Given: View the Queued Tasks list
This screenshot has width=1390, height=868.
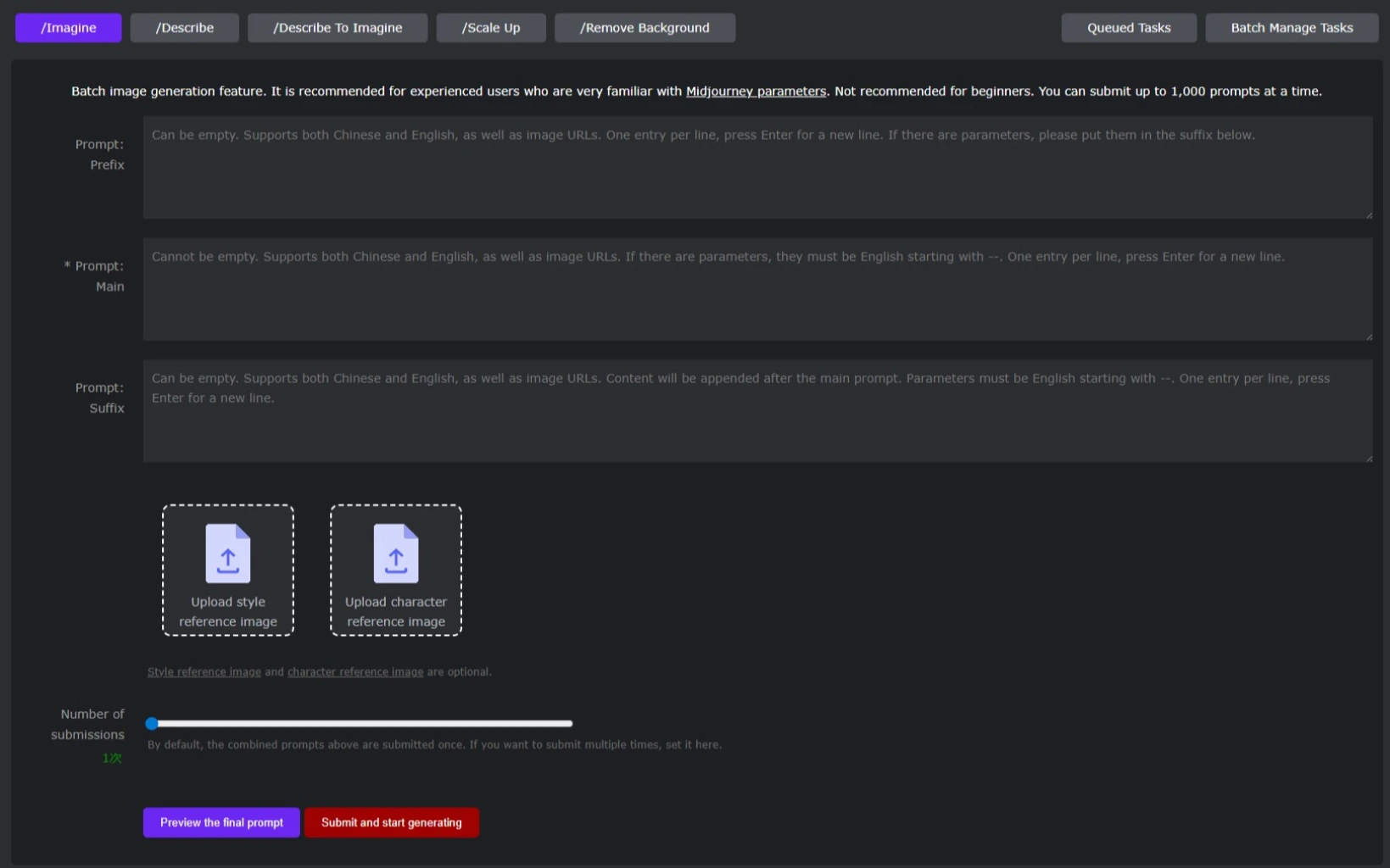Looking at the screenshot, I should tap(1129, 28).
